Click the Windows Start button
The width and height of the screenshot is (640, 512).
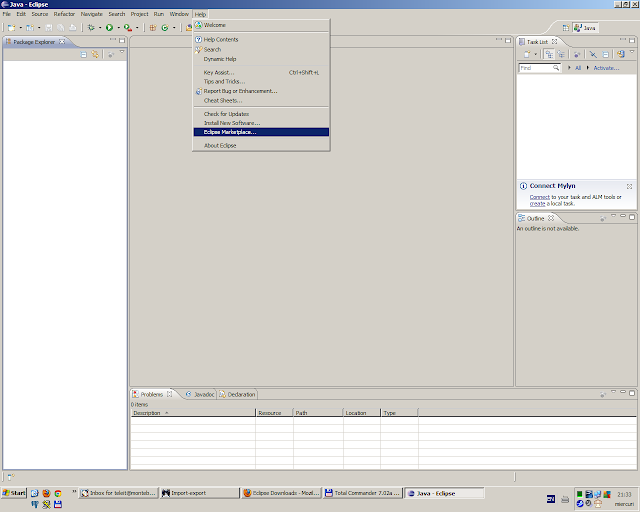pyautogui.click(x=14, y=493)
